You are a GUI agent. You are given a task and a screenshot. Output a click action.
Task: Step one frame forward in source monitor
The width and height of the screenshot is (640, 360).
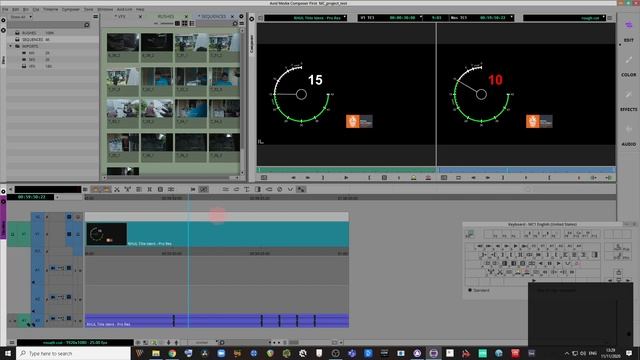coord(307,178)
